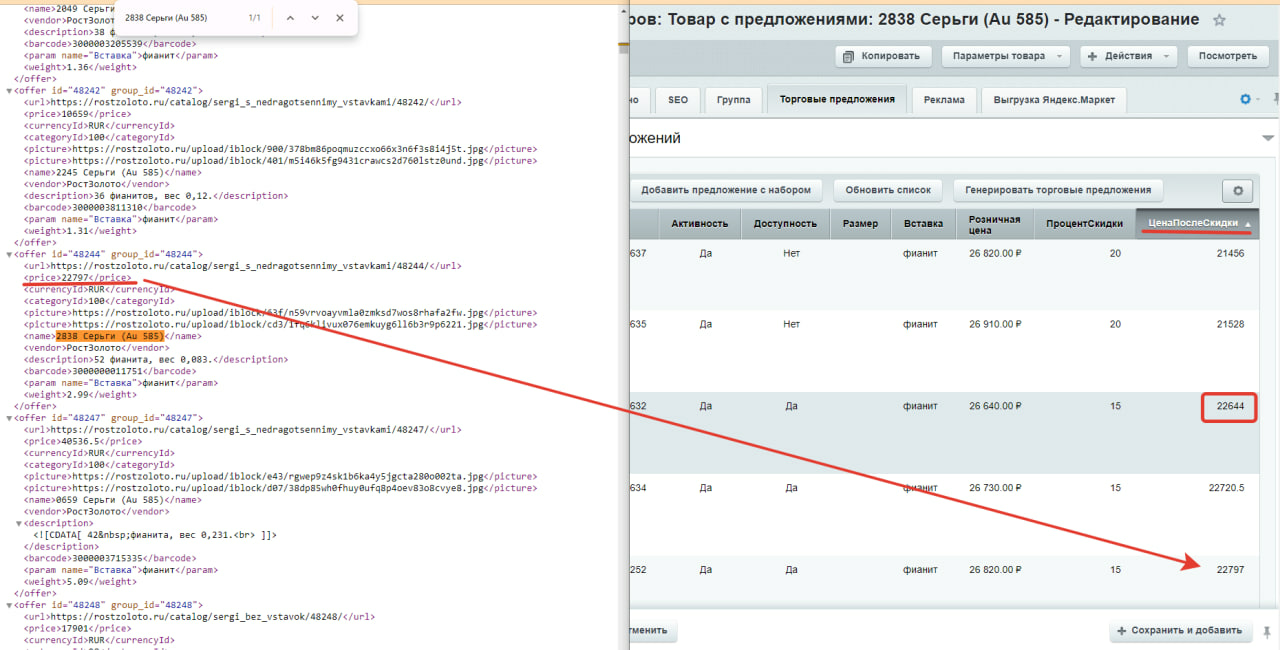
Task: Open the Выгрузка Яндекс.Маркет tab
Action: [1054, 100]
